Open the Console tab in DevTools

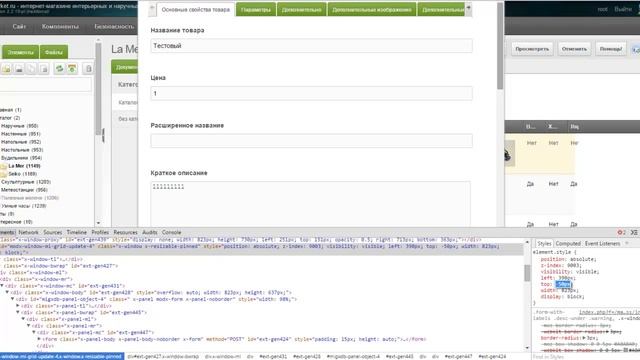171,232
